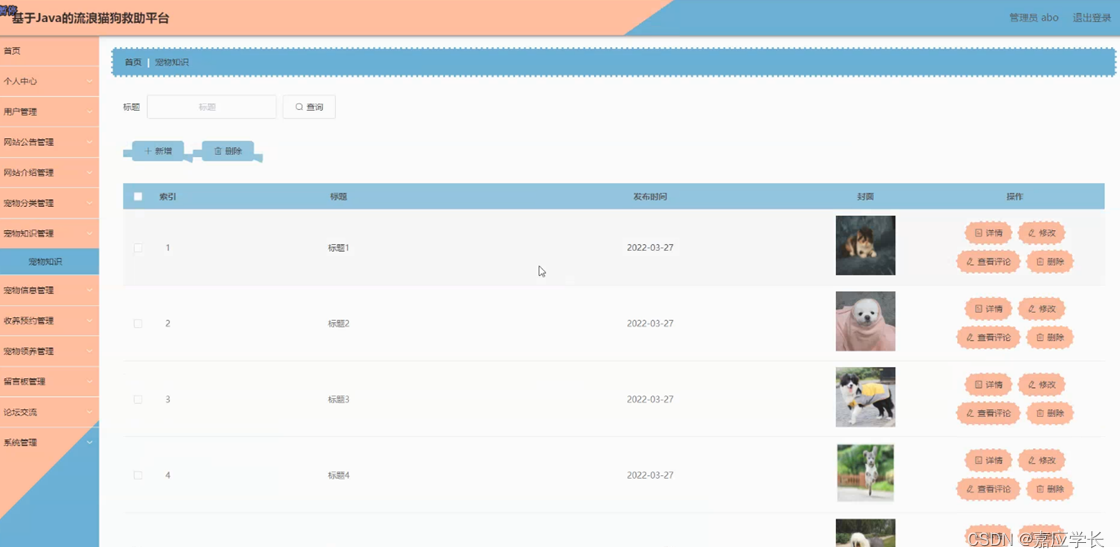
Task: Click 修改 pencil edit for 标题2 row
Action: click(1041, 309)
